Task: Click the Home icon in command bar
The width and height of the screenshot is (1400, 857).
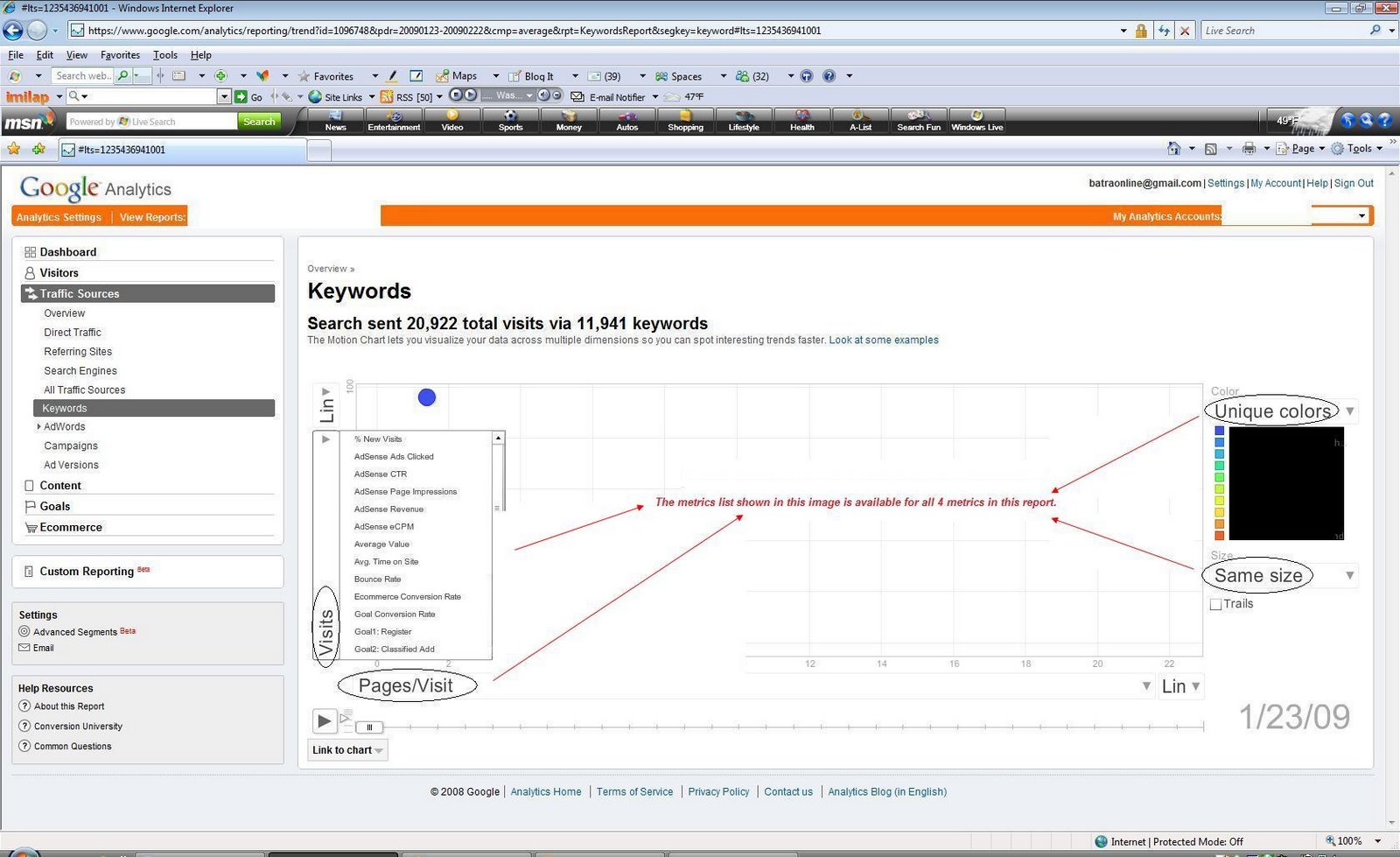Action: [1174, 149]
